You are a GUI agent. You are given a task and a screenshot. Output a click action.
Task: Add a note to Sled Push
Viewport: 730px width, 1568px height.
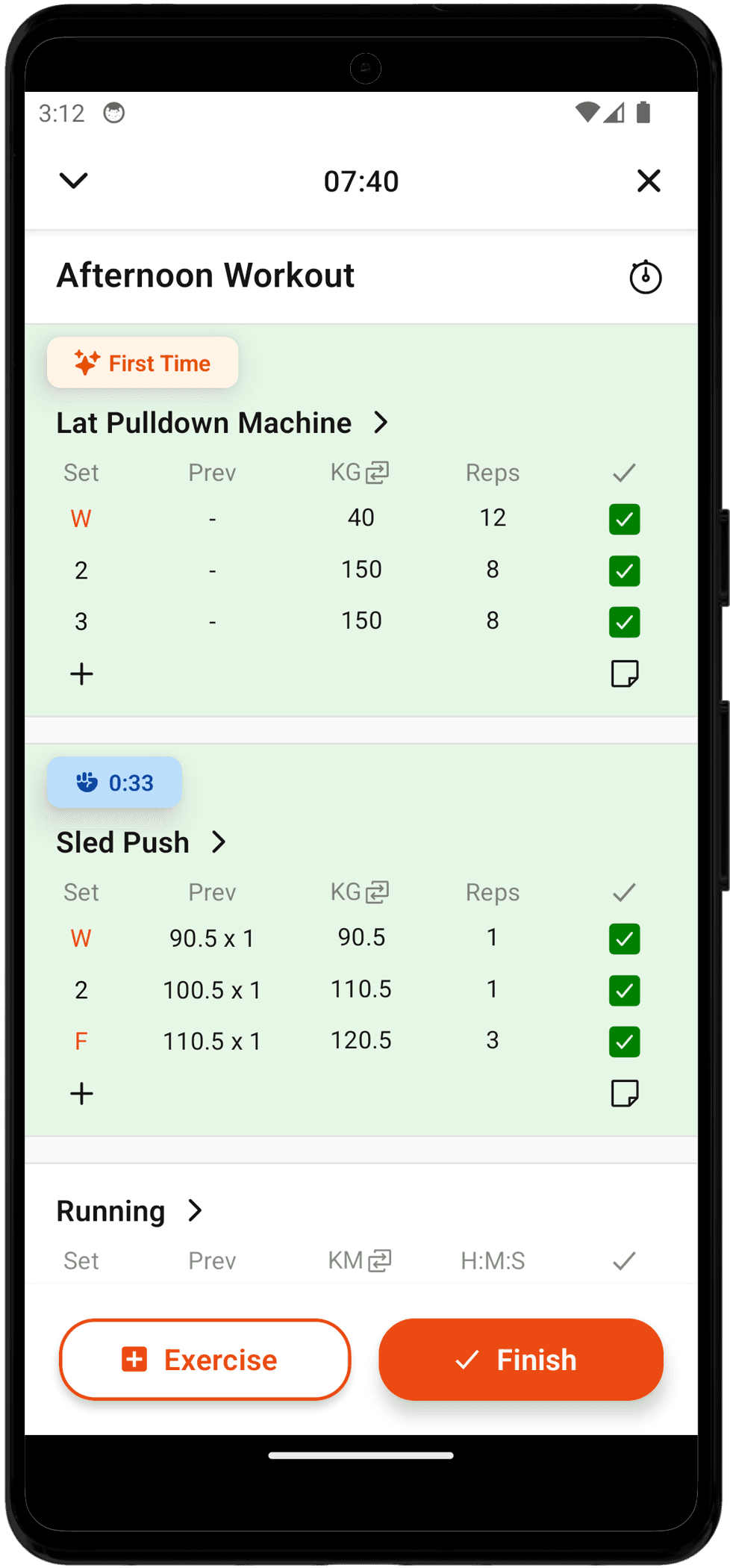point(624,1094)
